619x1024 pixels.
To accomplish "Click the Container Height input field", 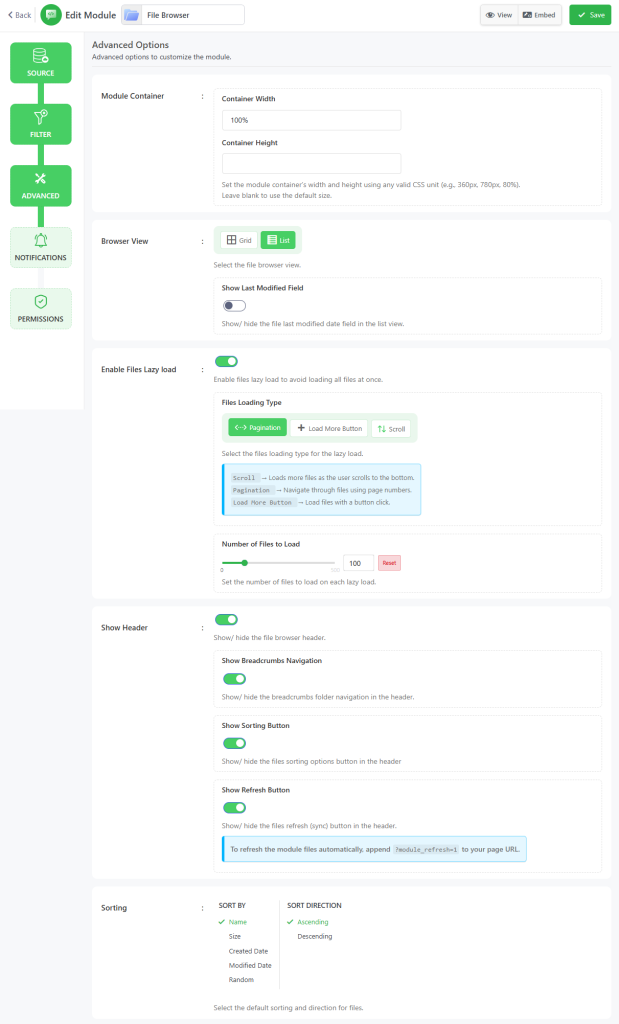I will point(311,163).
